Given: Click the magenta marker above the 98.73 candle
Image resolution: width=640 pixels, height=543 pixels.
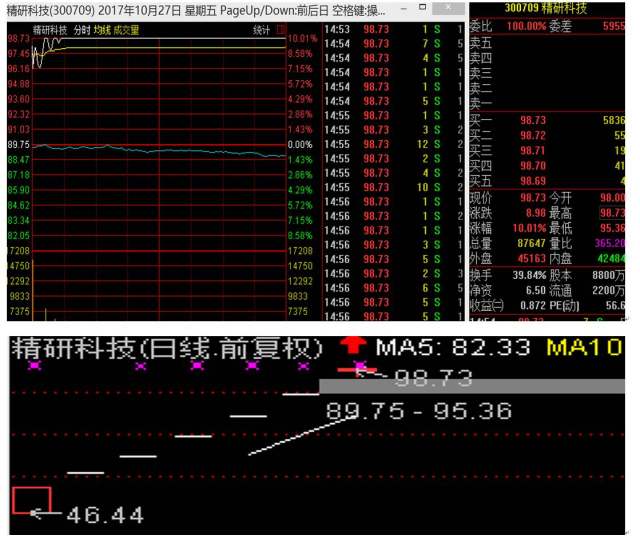Looking at the screenshot, I should [x=360, y=366].
